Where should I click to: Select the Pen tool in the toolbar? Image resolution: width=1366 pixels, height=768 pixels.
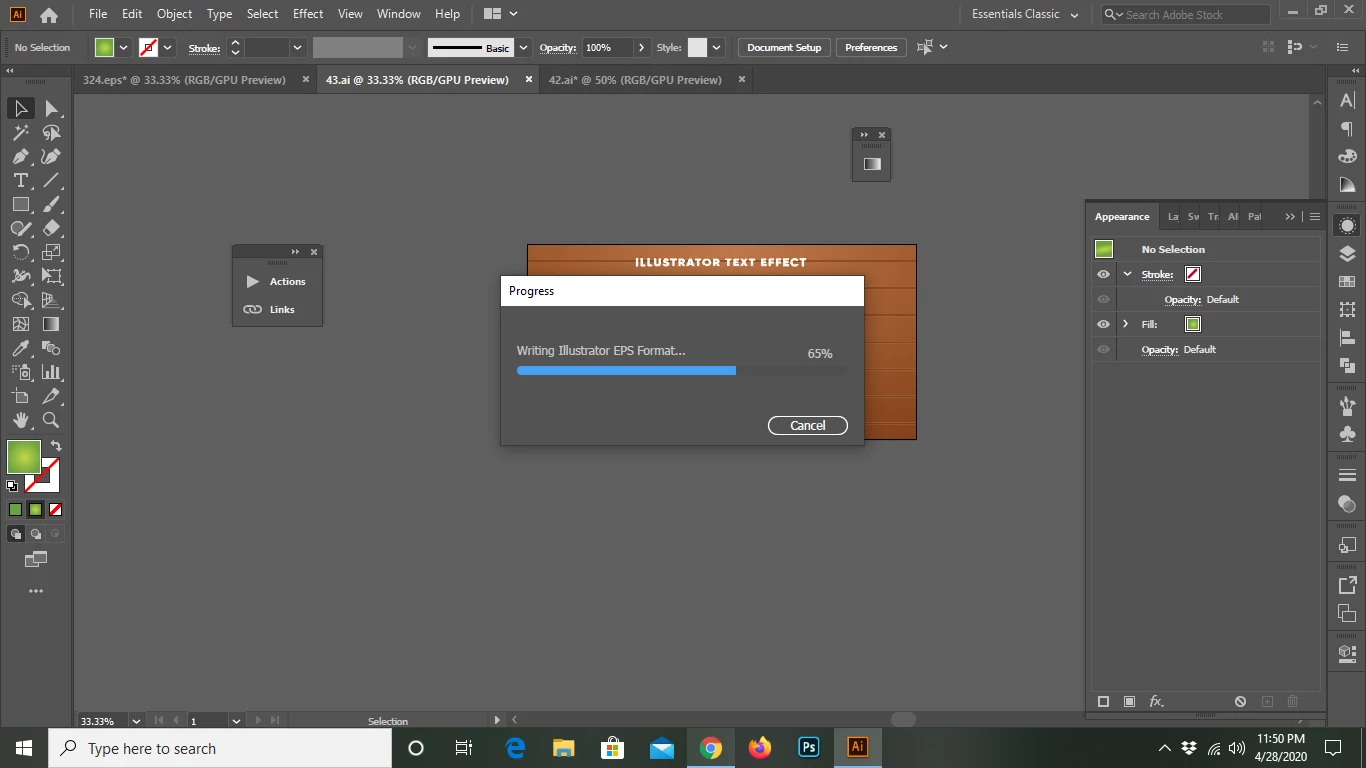coord(20,156)
